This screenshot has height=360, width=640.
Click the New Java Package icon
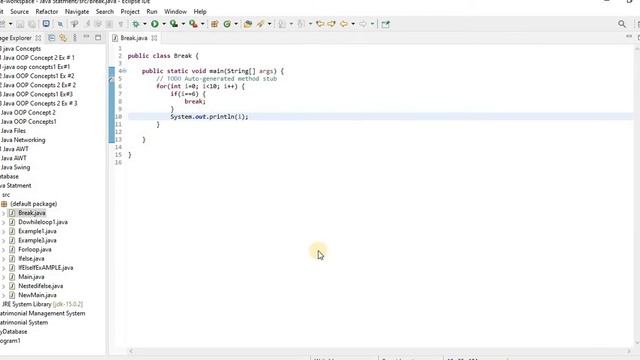[214, 24]
